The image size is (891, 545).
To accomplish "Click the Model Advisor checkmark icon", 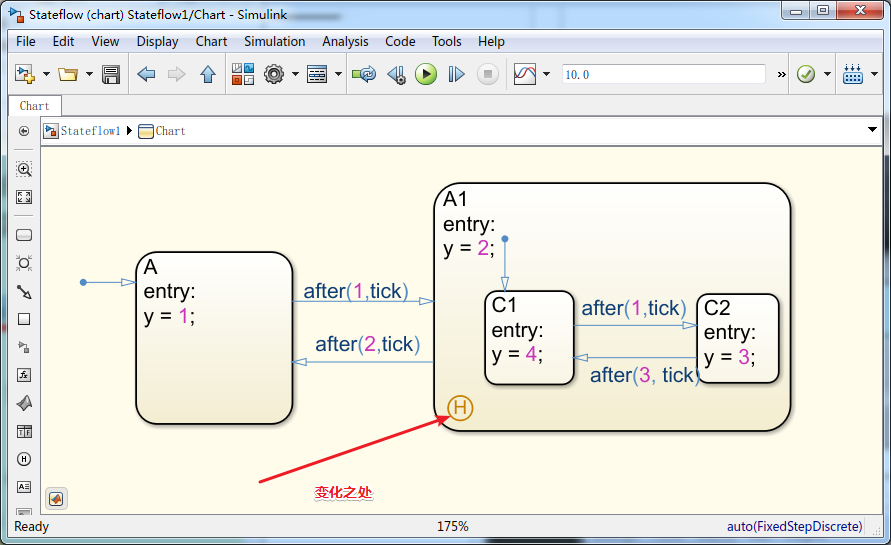I will pos(806,74).
